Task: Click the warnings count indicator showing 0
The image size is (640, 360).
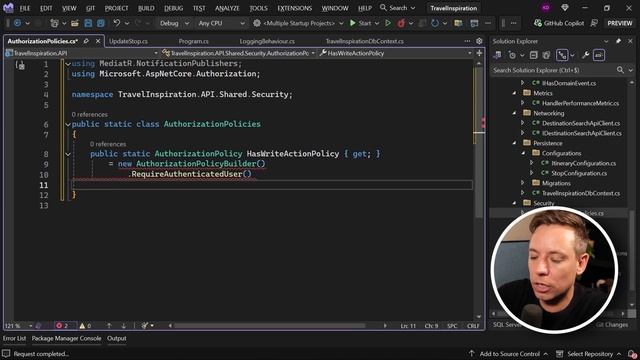Action: pos(85,326)
